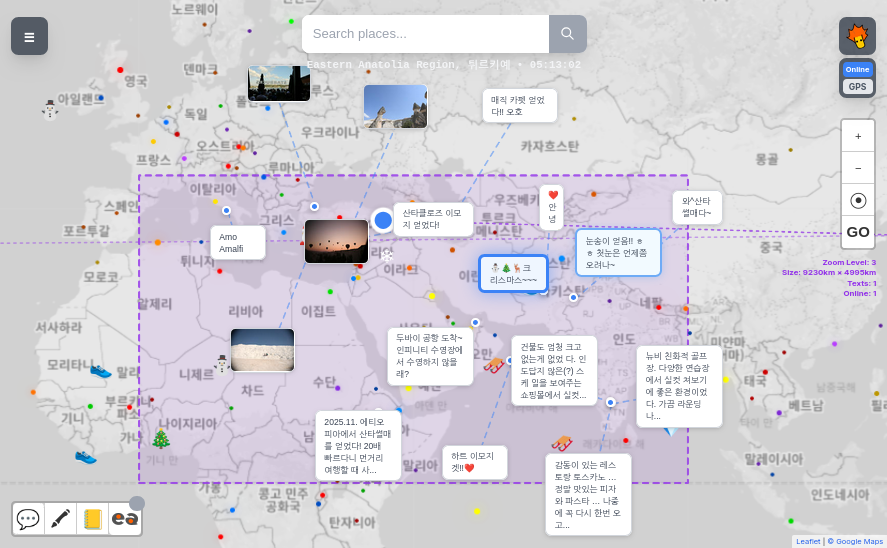Click the Size 9230km x 4995km text
Screen dimensions: 887x548
(x=829, y=273)
